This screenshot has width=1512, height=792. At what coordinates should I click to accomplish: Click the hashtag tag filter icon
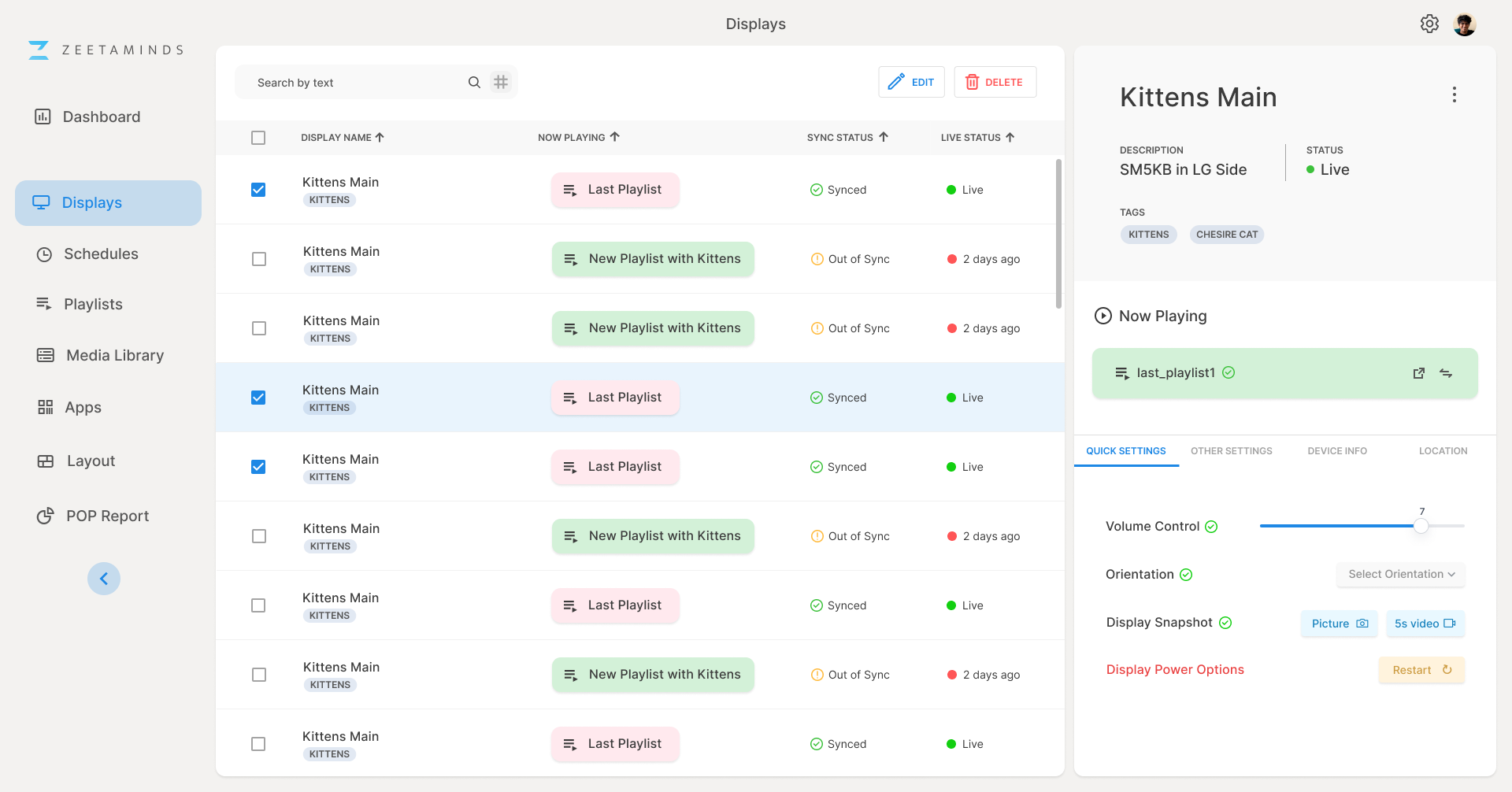point(501,82)
